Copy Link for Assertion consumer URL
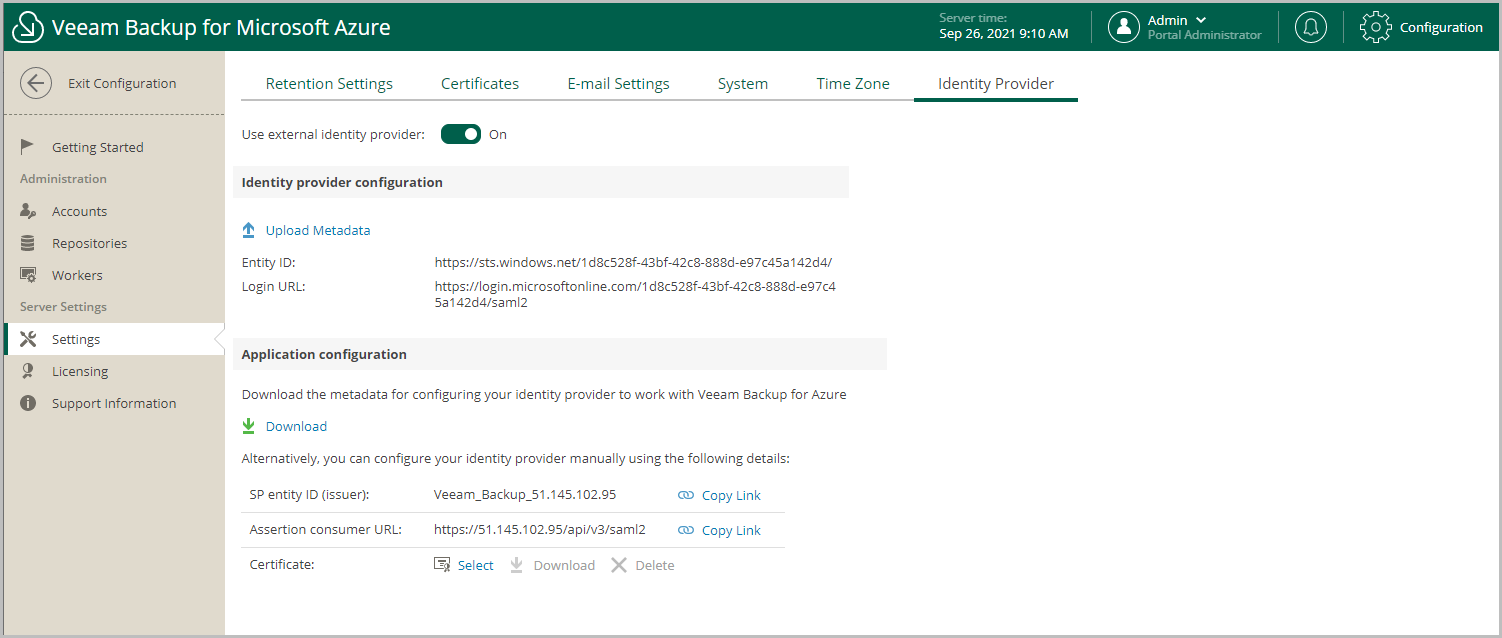Viewport: 1502px width, 638px height. pos(731,530)
